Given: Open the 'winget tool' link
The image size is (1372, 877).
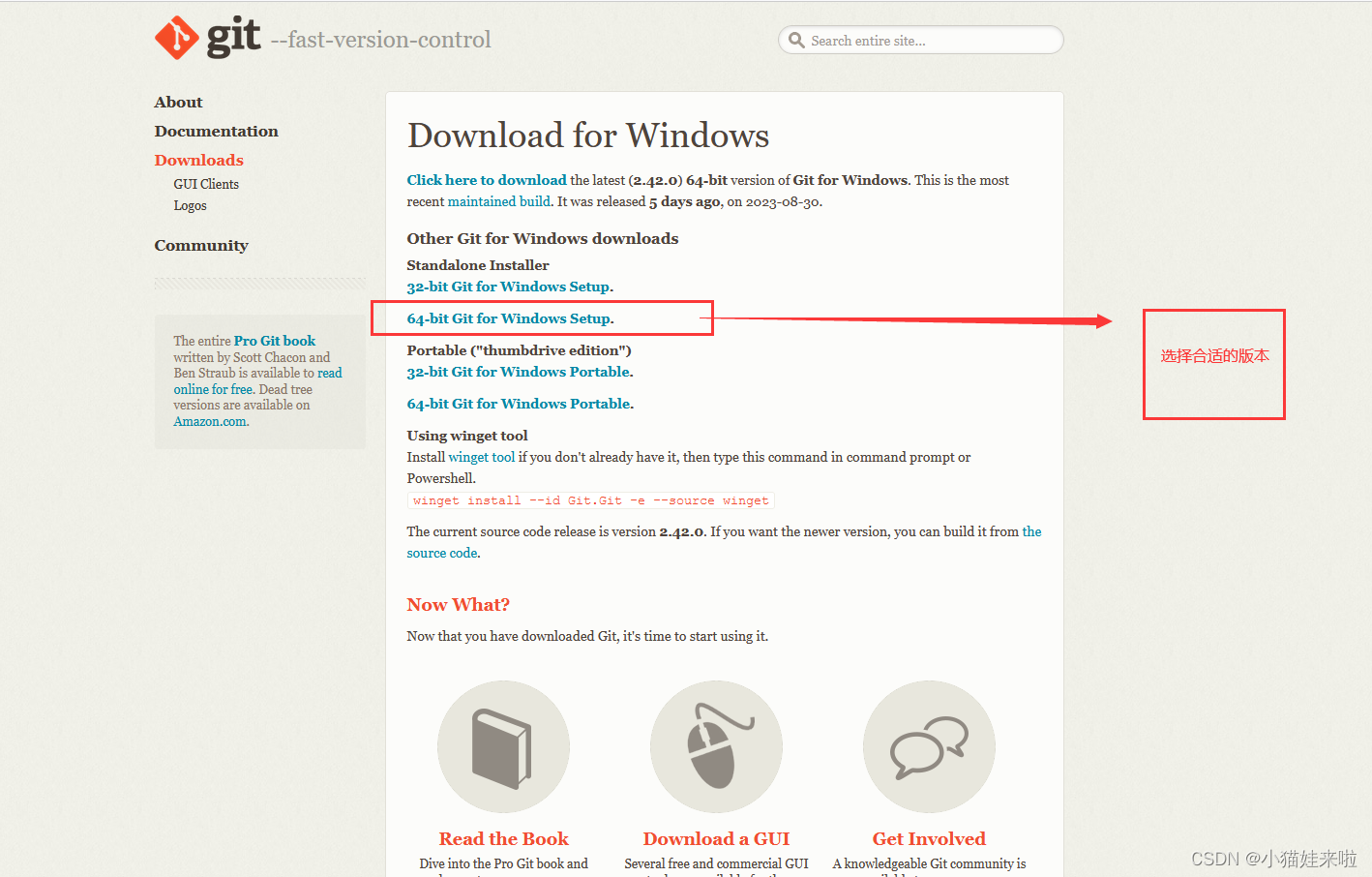Looking at the screenshot, I should click(x=482, y=457).
